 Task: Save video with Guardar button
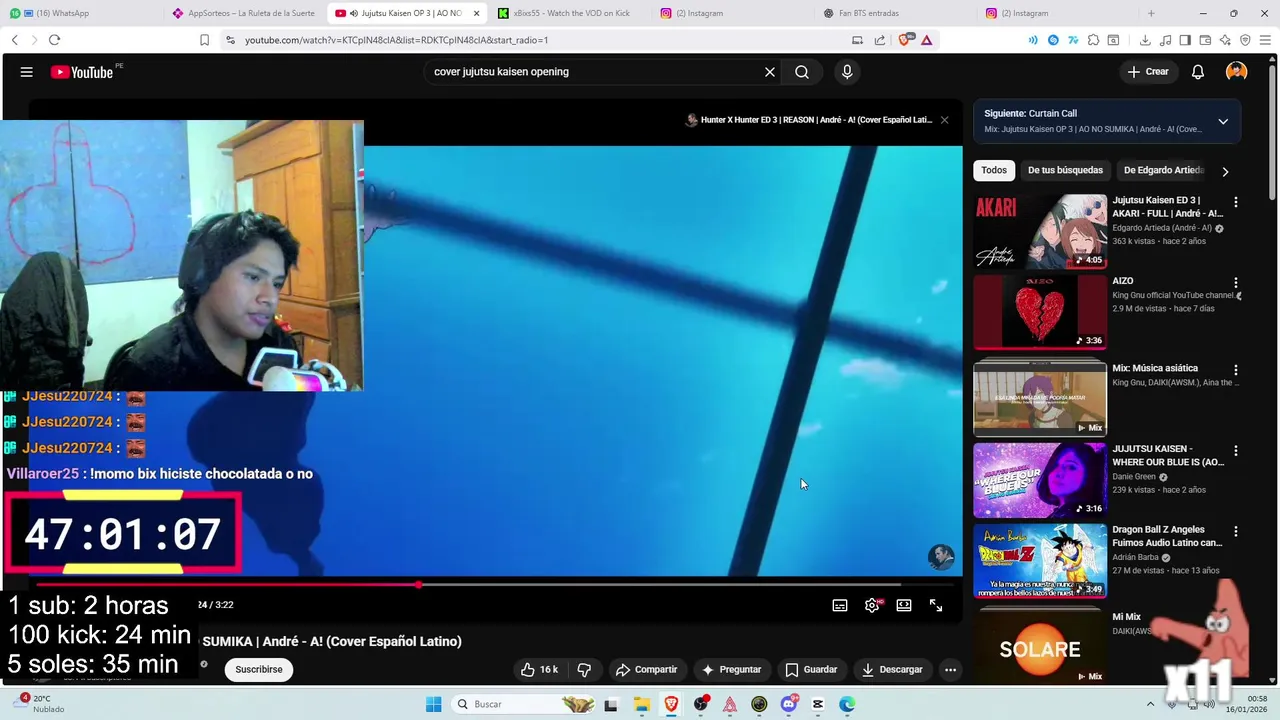click(x=811, y=670)
